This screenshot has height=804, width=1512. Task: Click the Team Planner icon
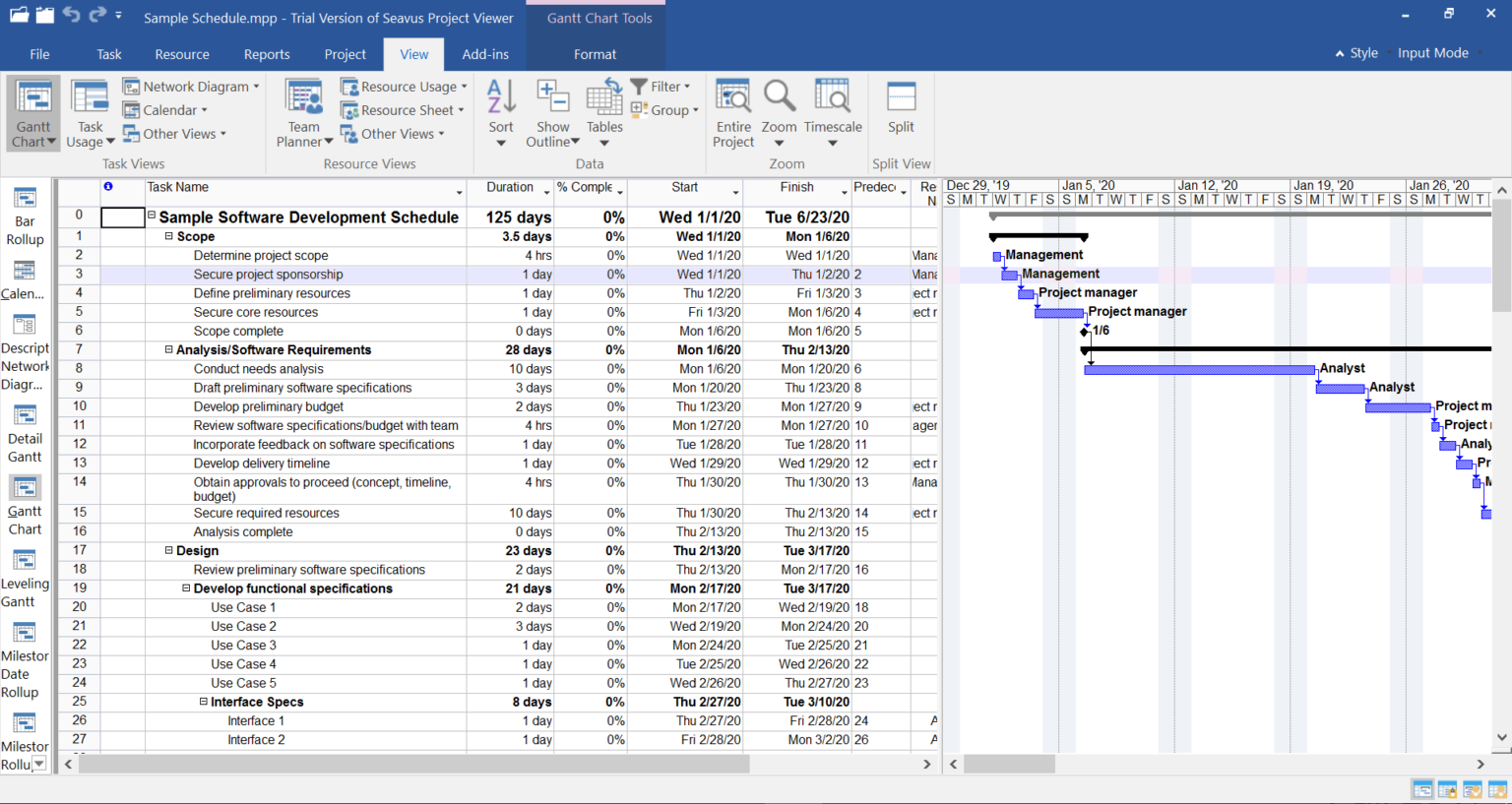[304, 114]
